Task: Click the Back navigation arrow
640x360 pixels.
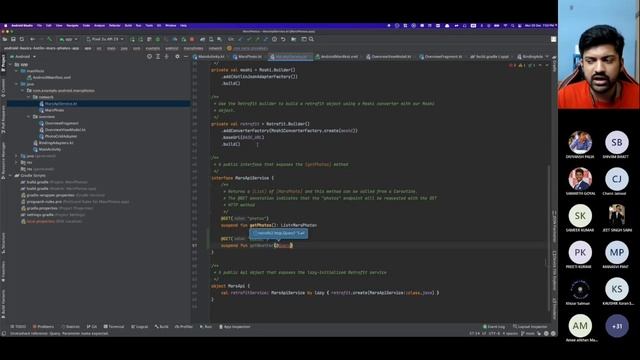Action: [x=32, y=39]
